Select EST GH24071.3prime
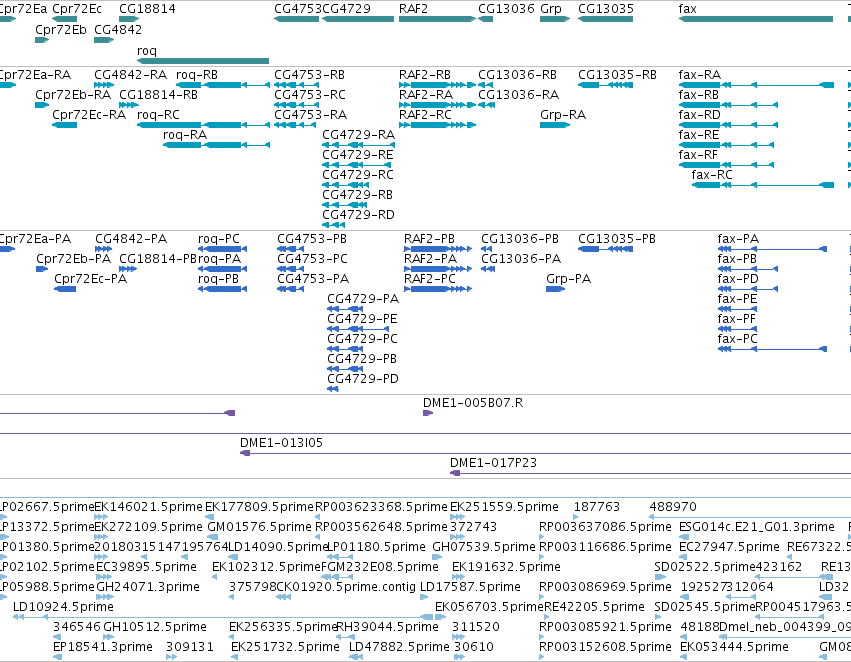 (x=148, y=587)
